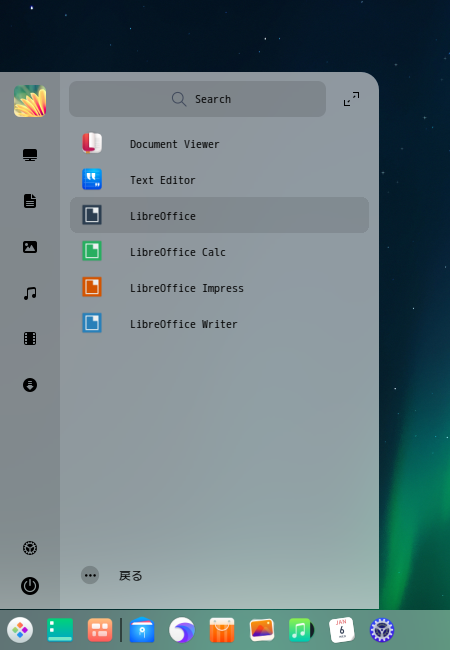Click the user avatar flower picture
This screenshot has width=450, height=650.
pyautogui.click(x=30, y=101)
